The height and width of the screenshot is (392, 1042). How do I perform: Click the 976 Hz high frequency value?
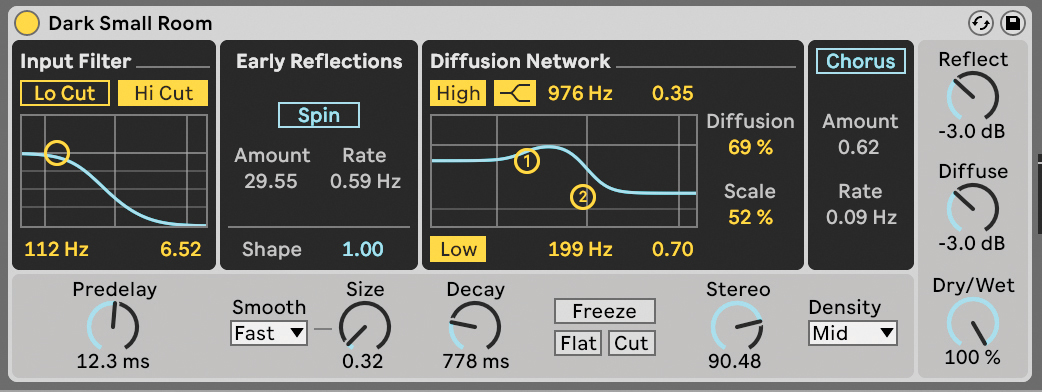click(x=579, y=94)
